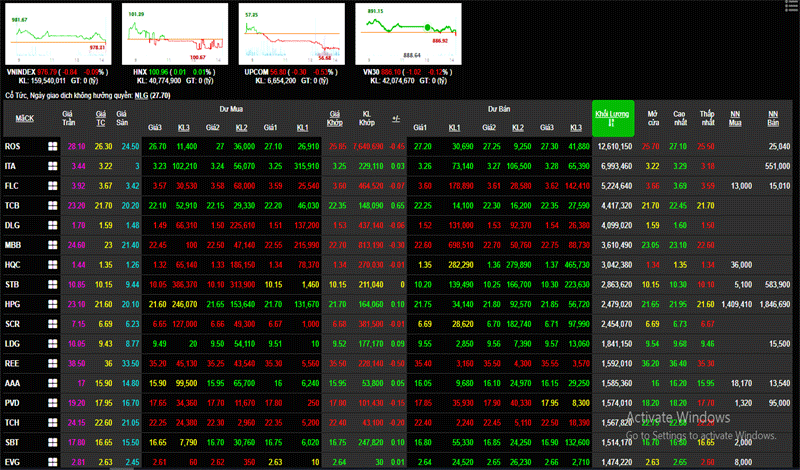Open the grid icon in FLC row
800x470 pixels.
tap(52, 185)
